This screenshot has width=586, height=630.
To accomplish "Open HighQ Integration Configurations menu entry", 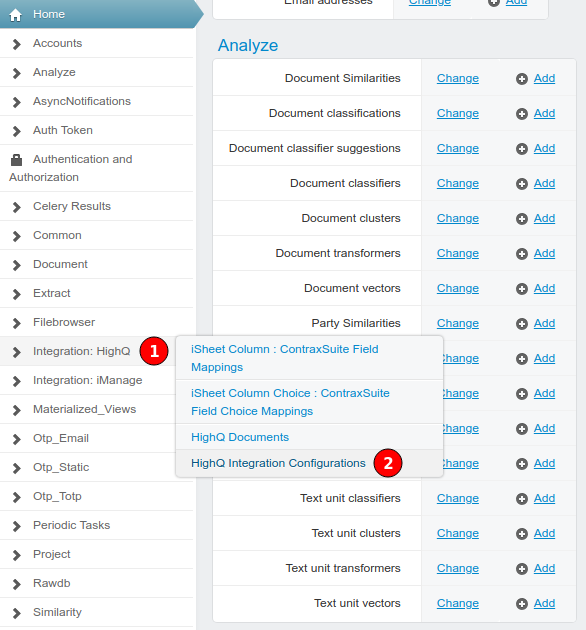I will point(278,463).
